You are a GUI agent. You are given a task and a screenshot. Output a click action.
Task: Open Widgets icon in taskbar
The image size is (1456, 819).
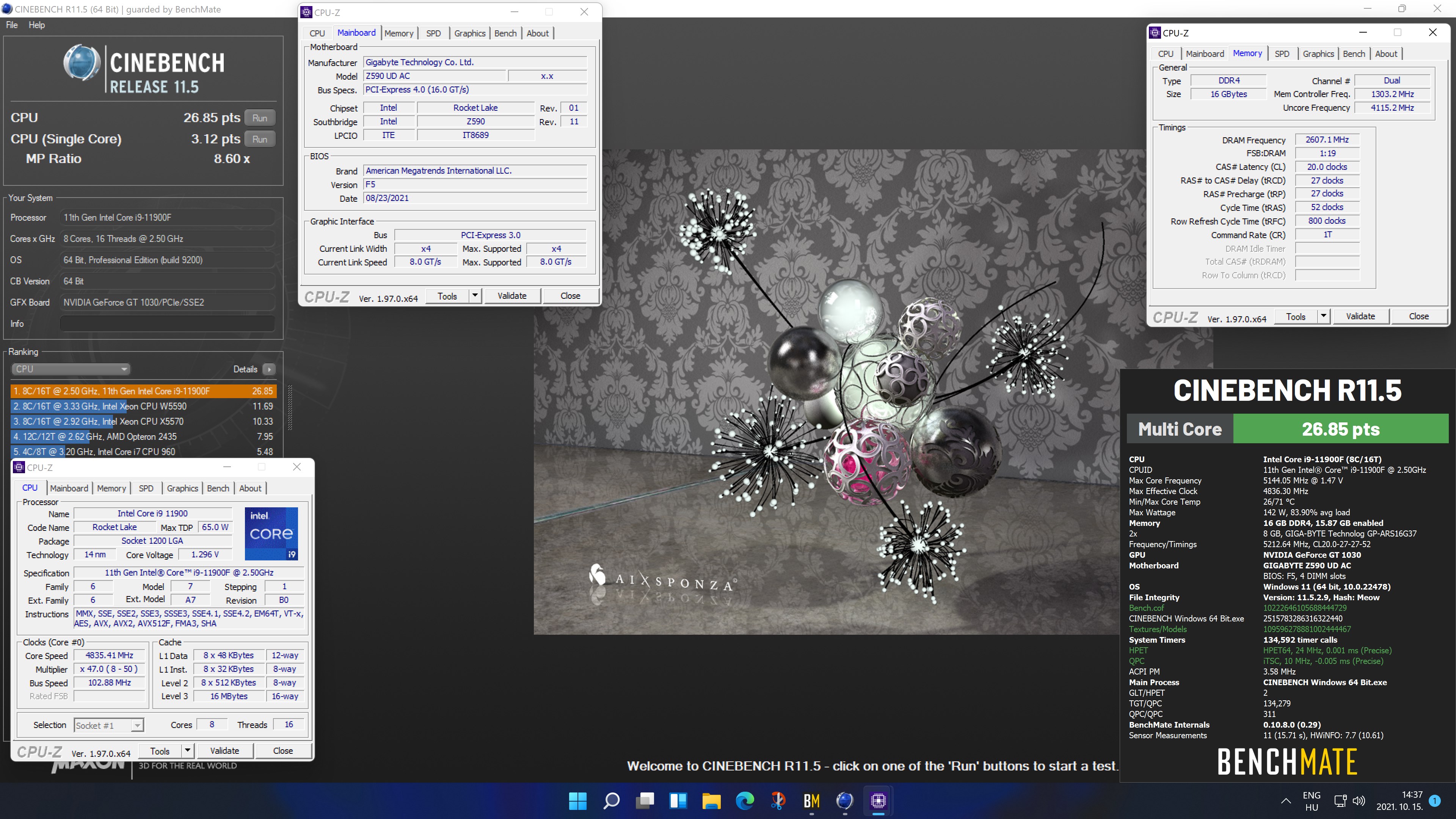tap(678, 800)
